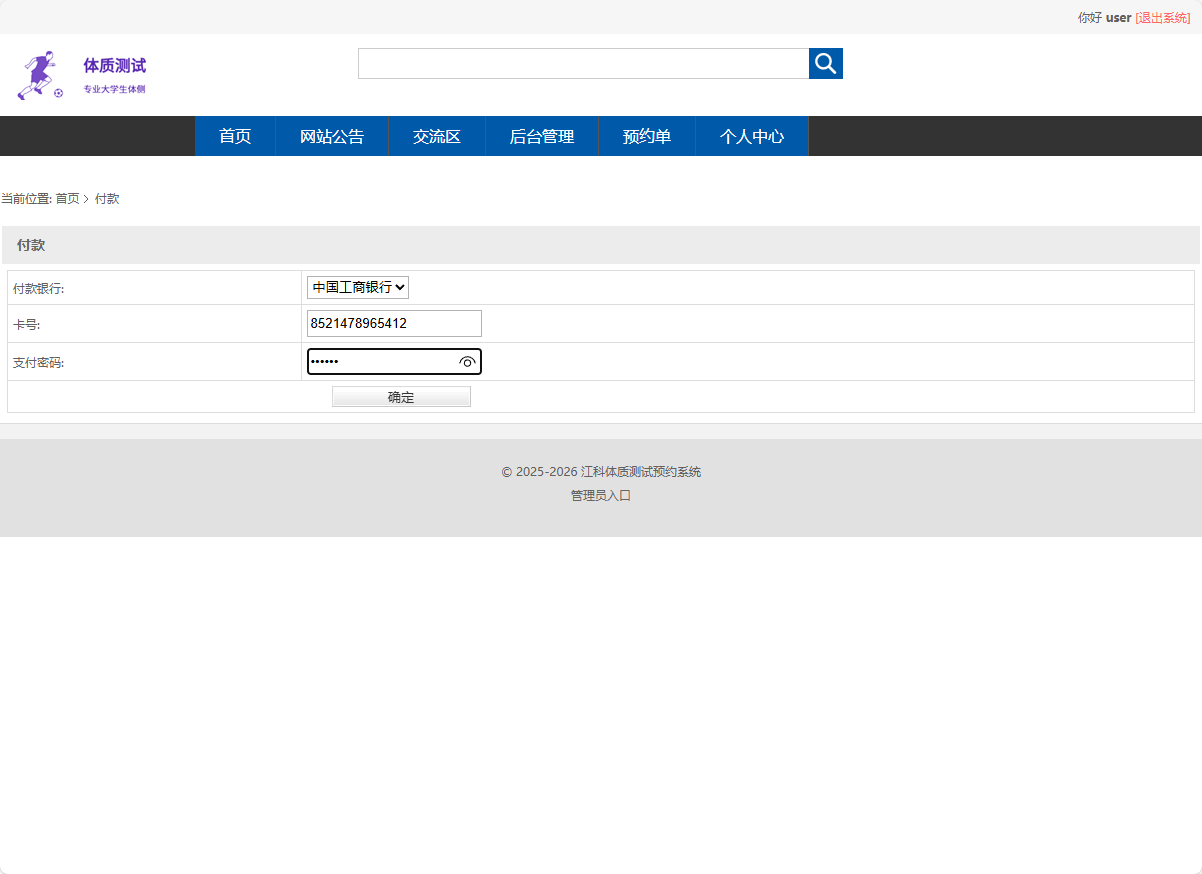Go to the 交流区 section

point(437,136)
